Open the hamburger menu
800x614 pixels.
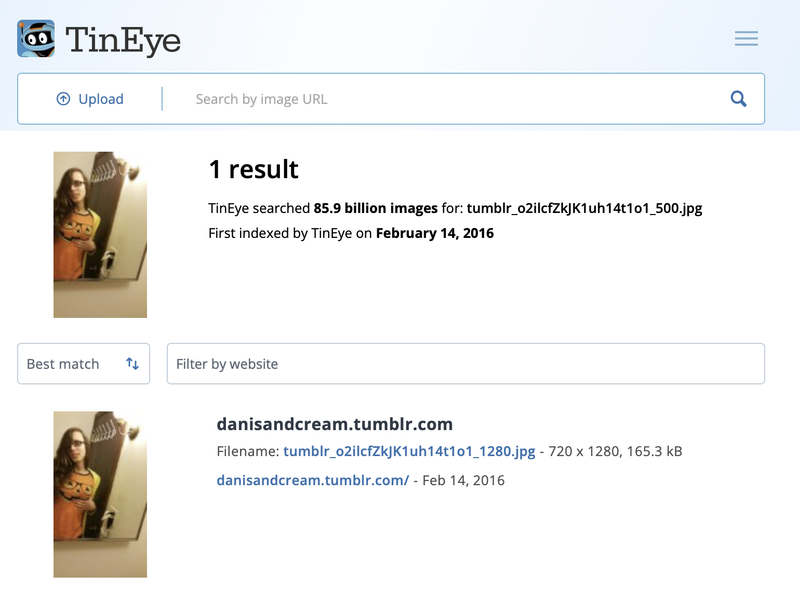click(x=746, y=38)
